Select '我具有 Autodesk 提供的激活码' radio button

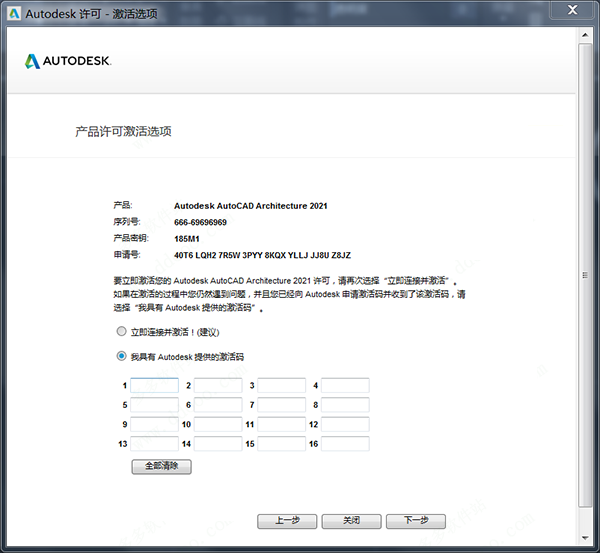click(121, 356)
